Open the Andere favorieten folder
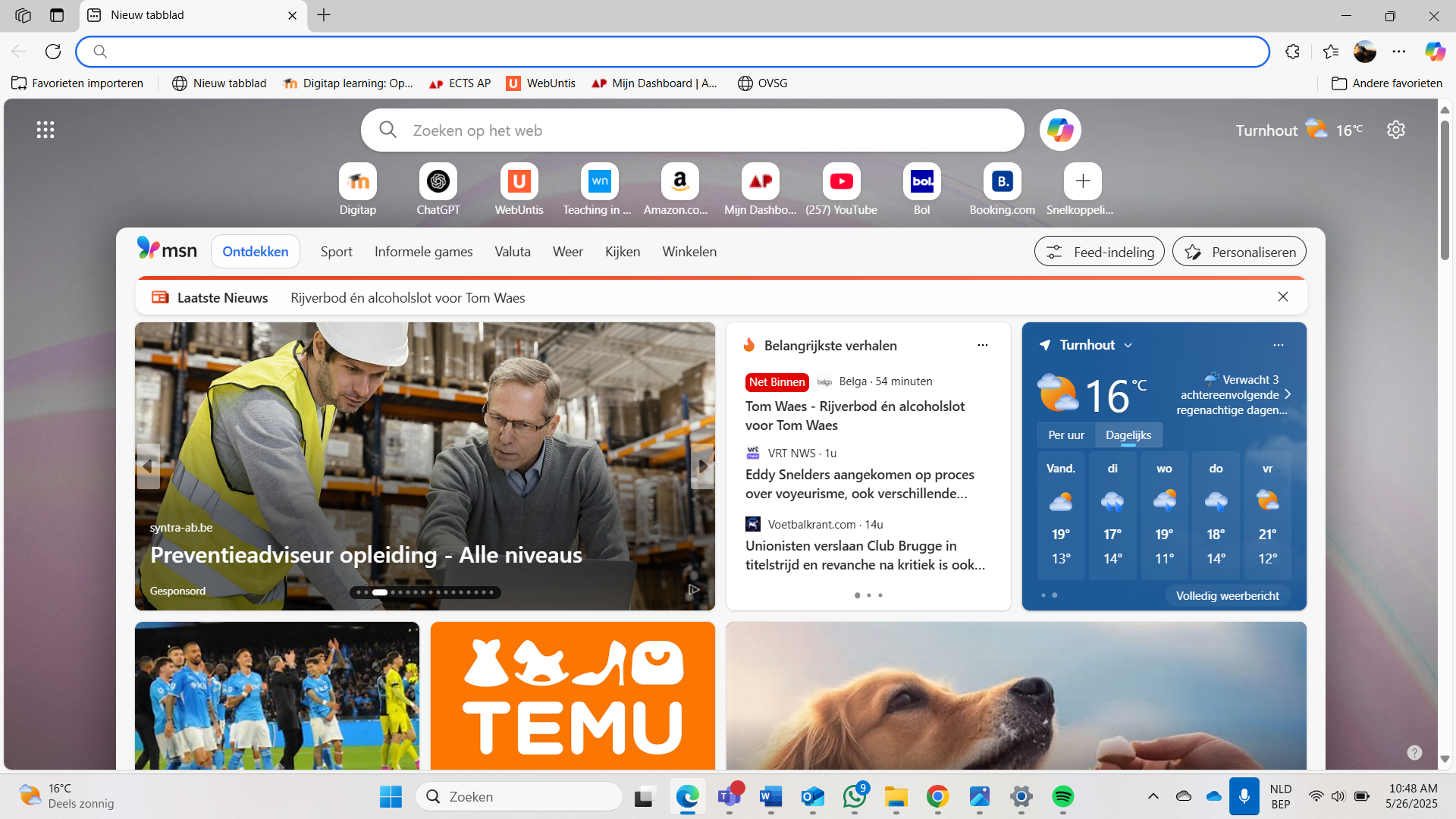 [x=1387, y=83]
